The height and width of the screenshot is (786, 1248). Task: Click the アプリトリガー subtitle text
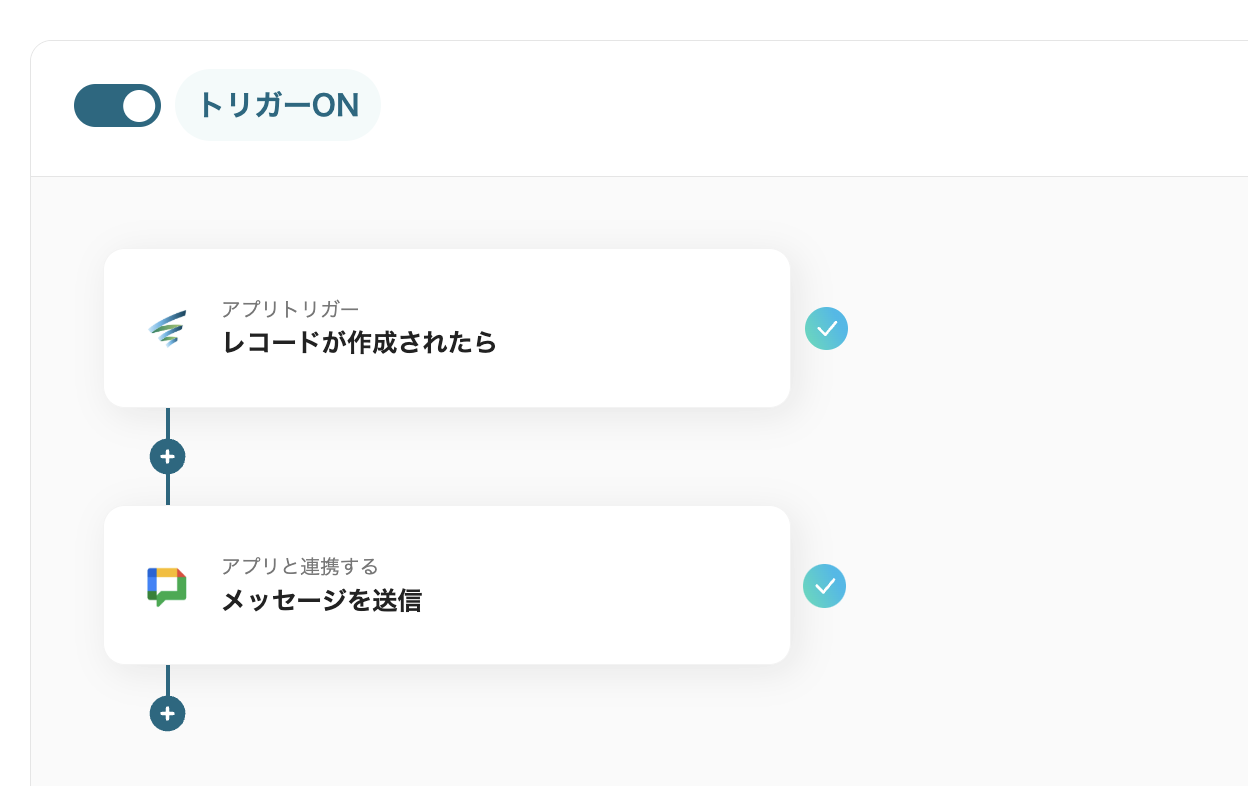(290, 309)
